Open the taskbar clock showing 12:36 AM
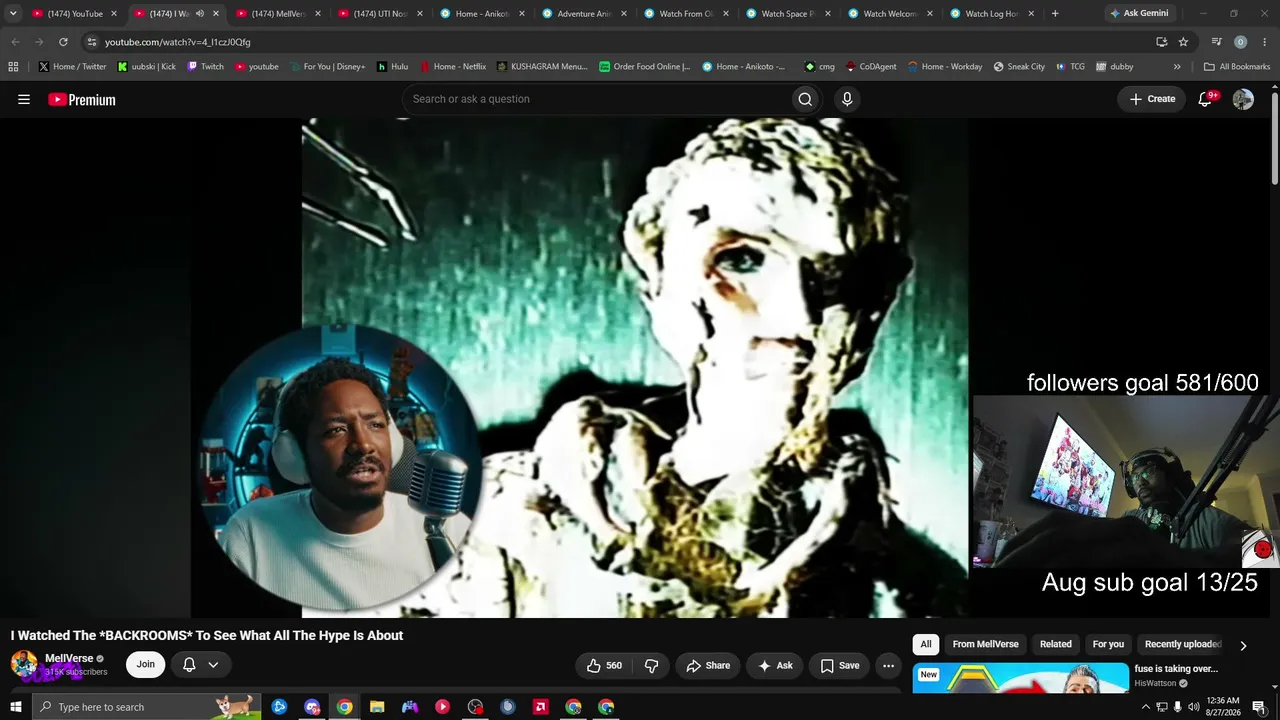 click(1223, 707)
